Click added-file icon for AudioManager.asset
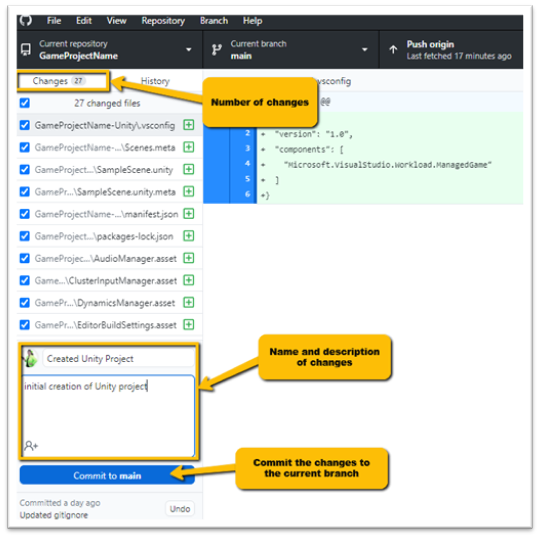This screenshot has height=538, width=540. 189,258
